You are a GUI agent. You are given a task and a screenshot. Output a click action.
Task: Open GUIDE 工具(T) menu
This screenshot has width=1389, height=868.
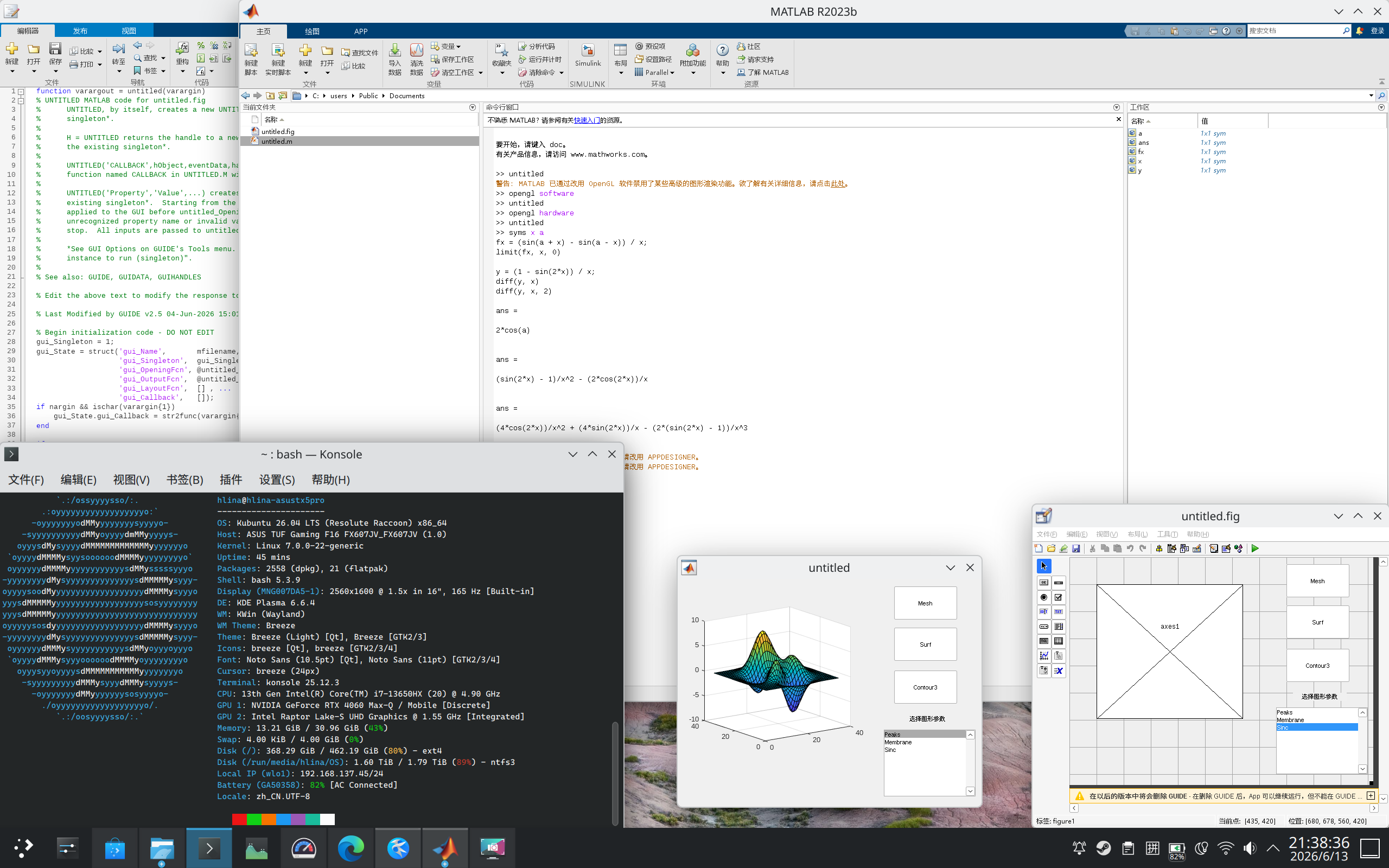(1167, 534)
